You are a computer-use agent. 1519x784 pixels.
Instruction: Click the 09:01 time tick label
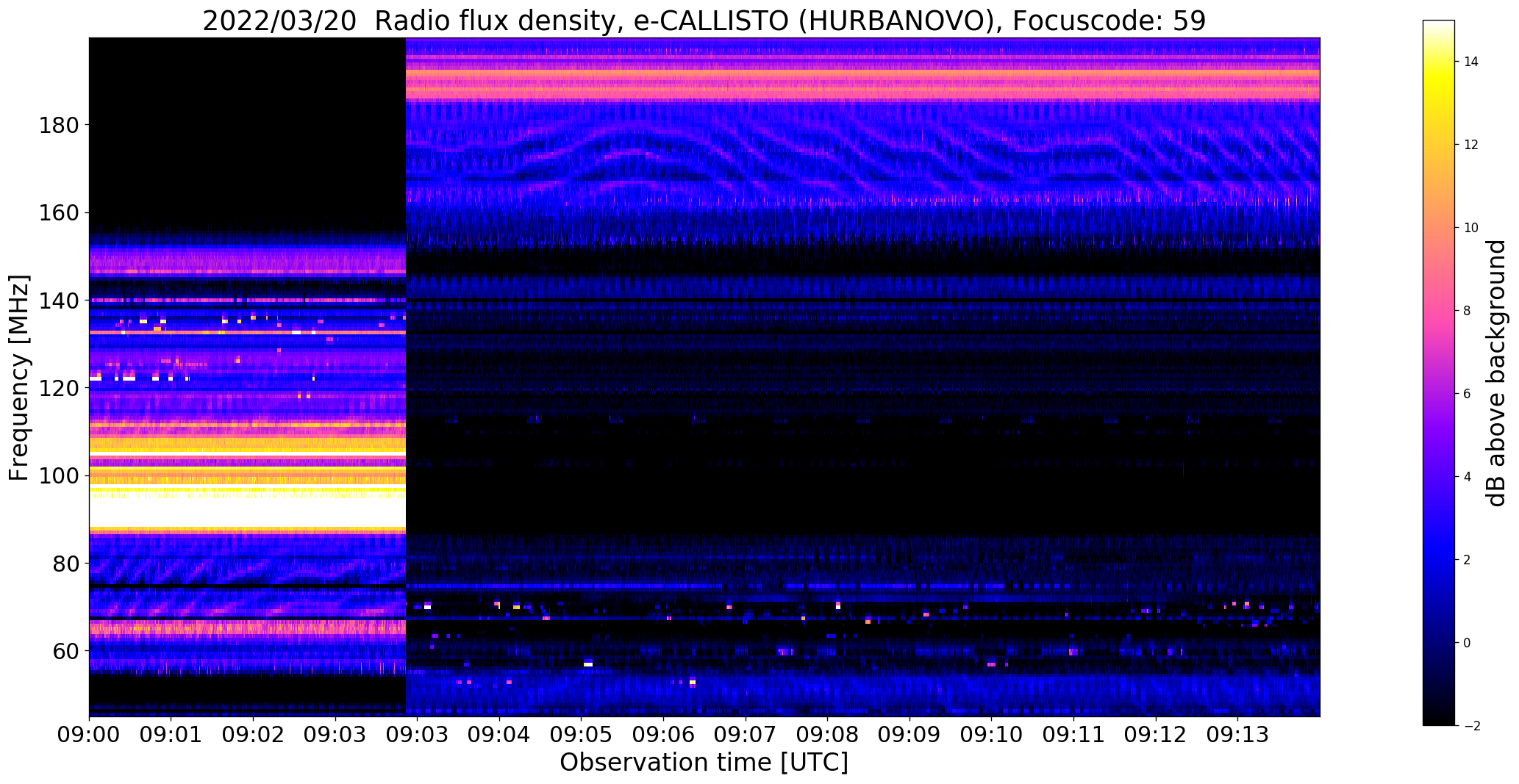coord(171,736)
